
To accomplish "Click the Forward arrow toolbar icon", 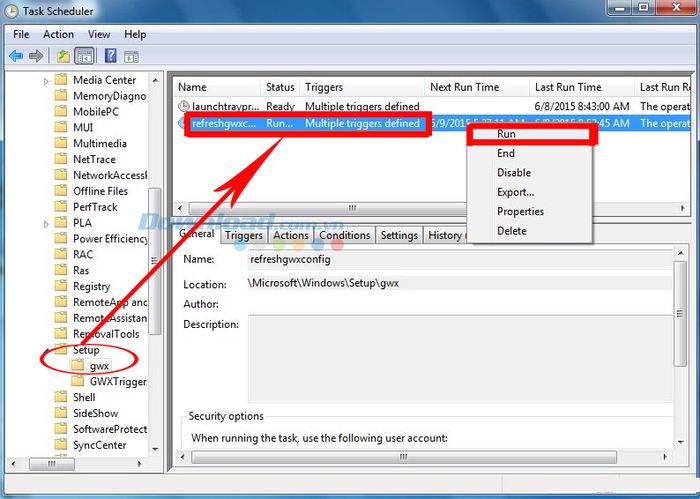I will [36, 56].
